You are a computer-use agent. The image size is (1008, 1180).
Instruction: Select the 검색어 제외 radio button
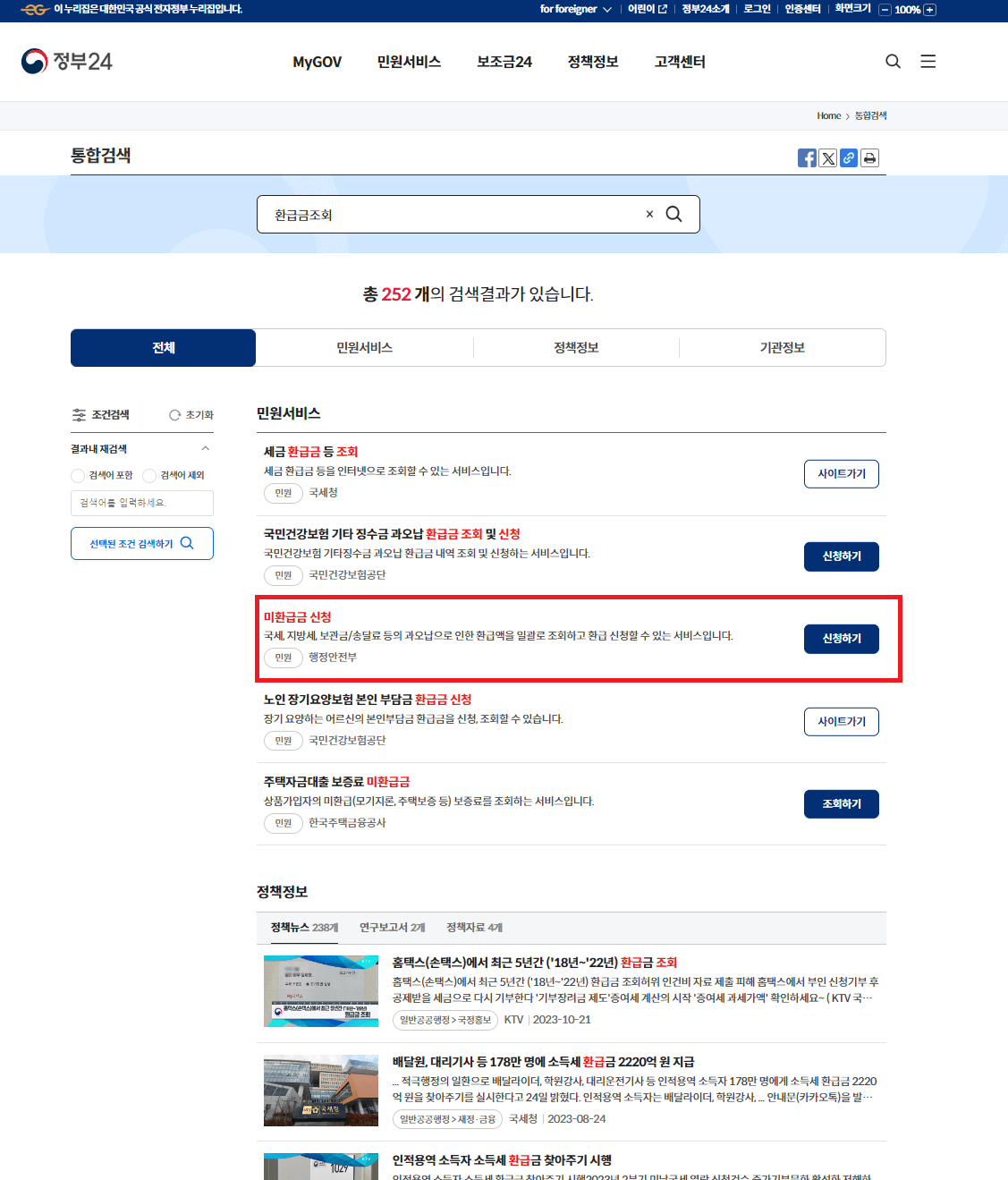(x=148, y=475)
